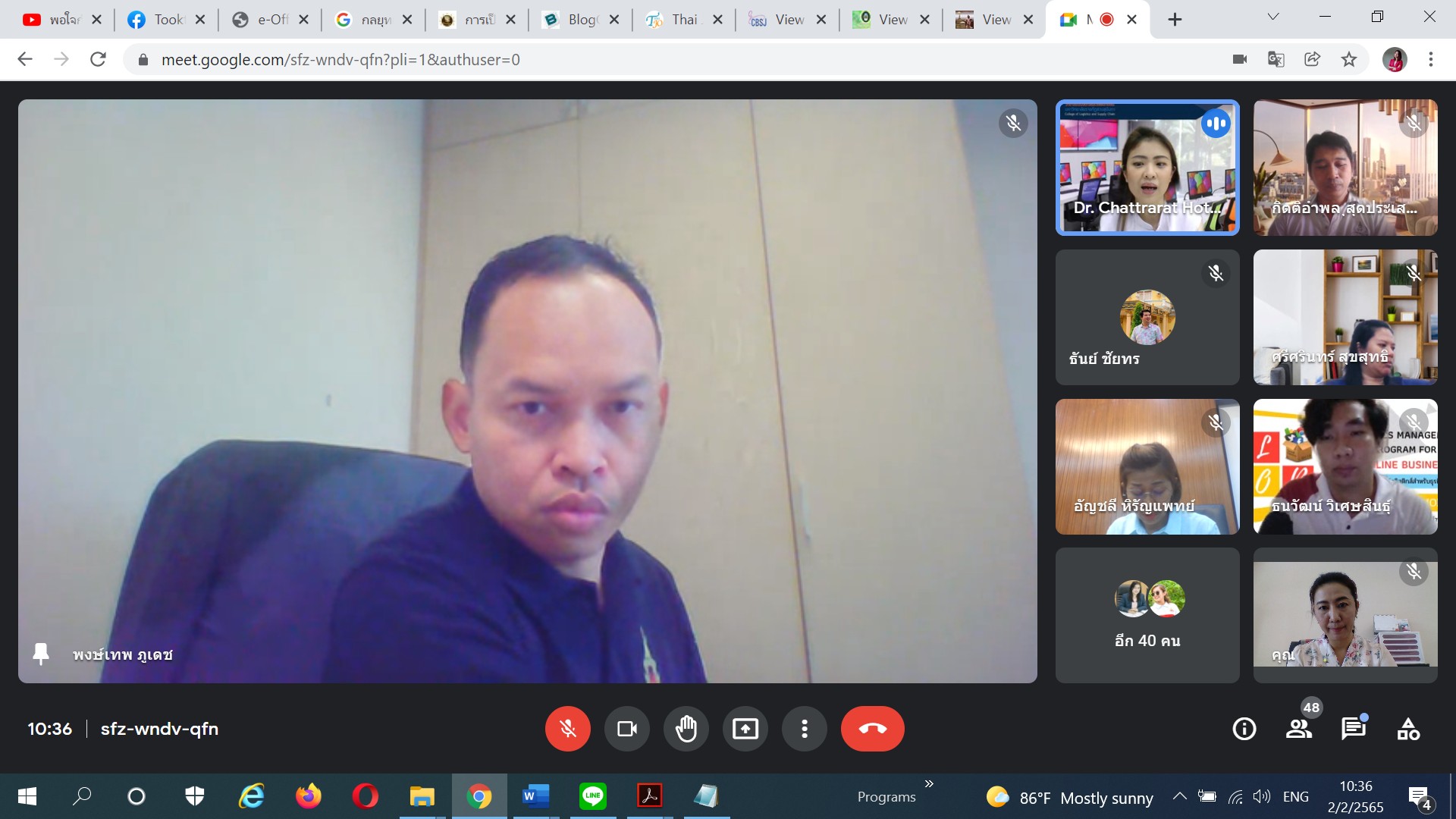Open the Activities panel icon
Screen dimensions: 1456x819
(x=1408, y=729)
